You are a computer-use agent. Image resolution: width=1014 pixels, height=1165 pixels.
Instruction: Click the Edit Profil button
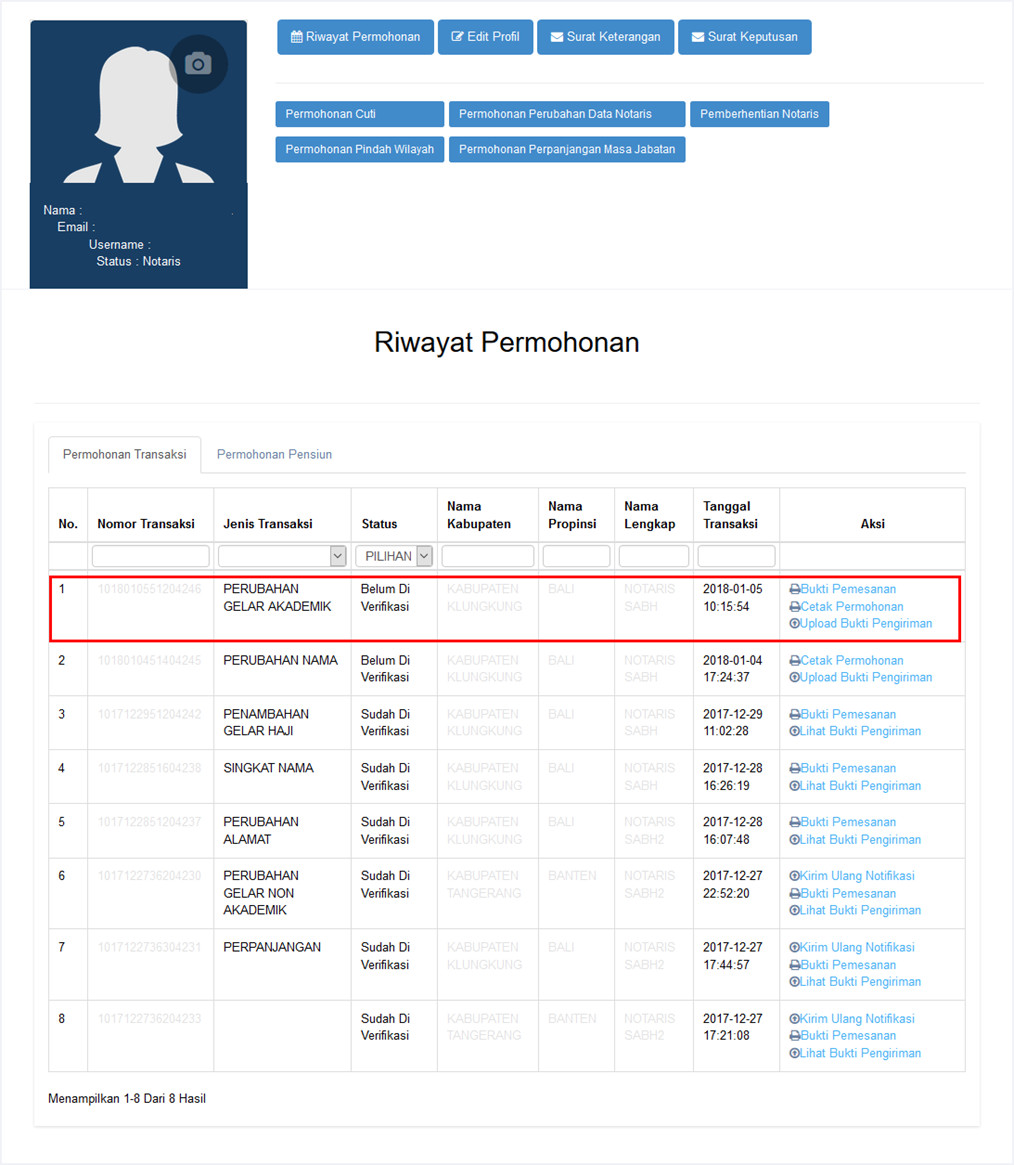tap(485, 37)
